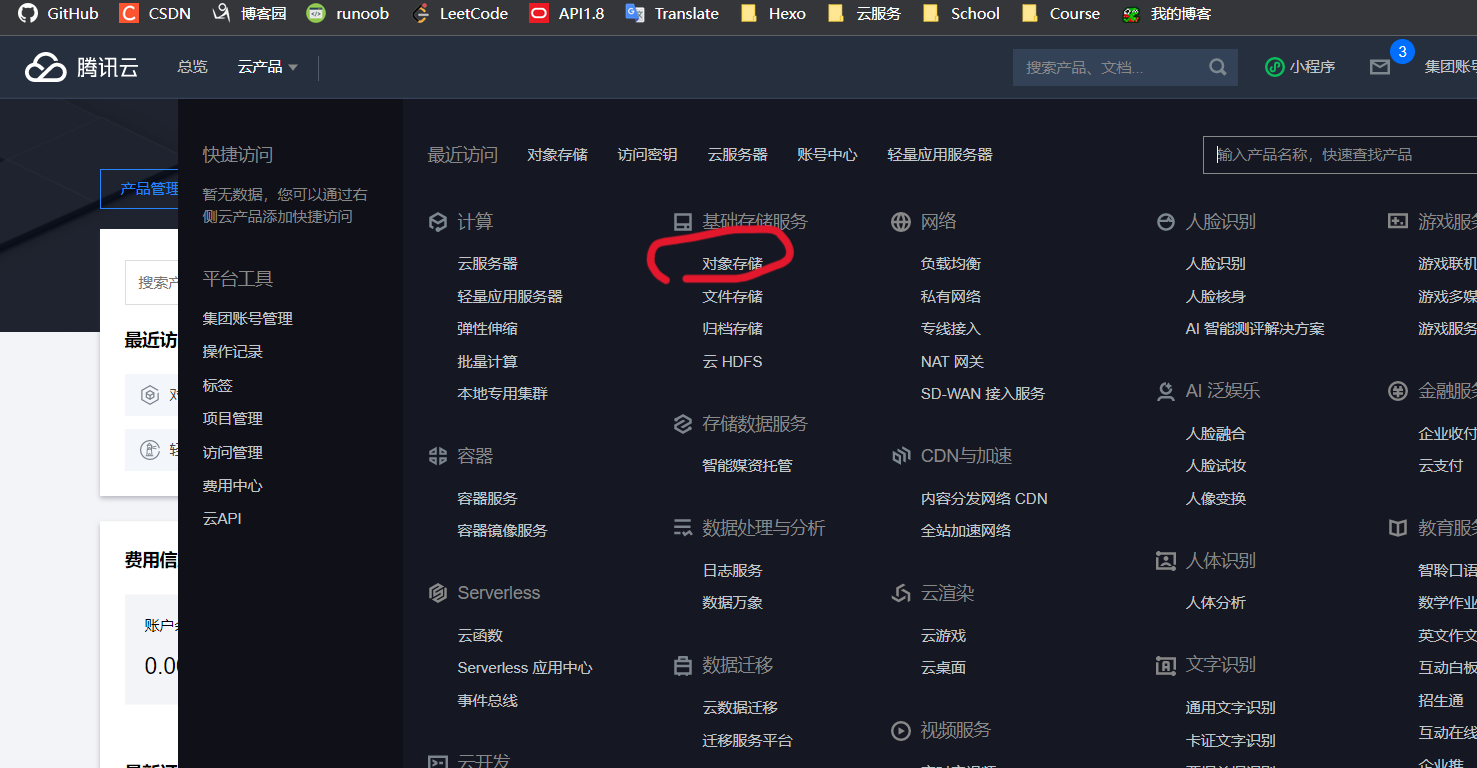1477x768 pixels.
Task: Open 日志服务 product
Action: (x=732, y=571)
